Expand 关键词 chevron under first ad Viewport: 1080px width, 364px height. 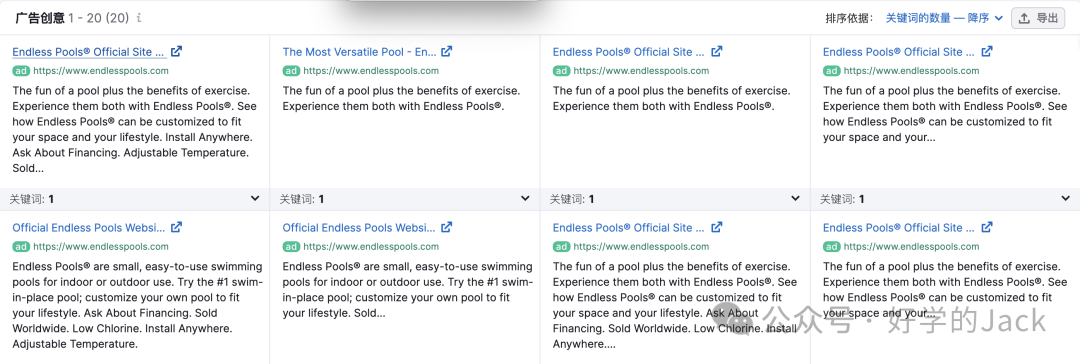(255, 199)
